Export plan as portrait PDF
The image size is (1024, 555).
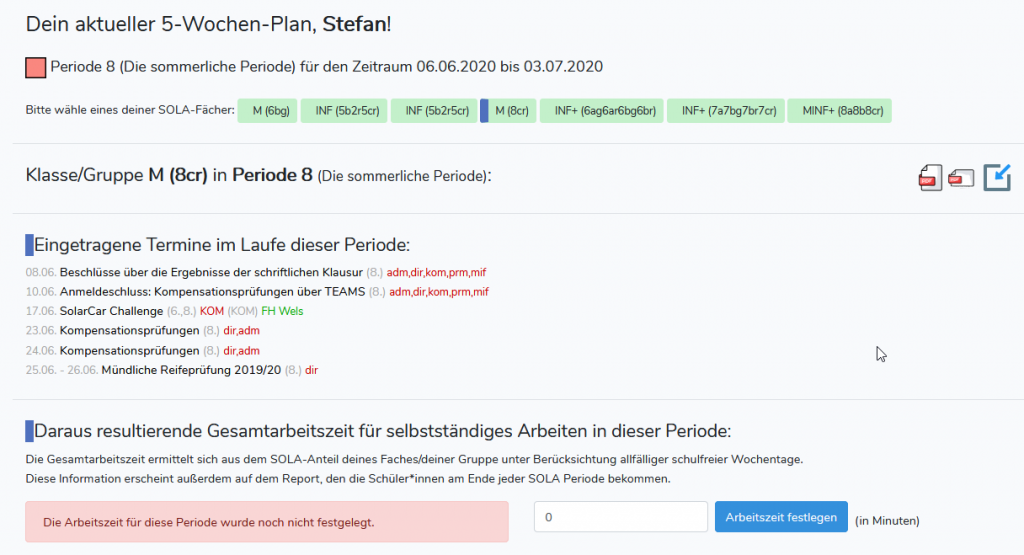pyautogui.click(x=930, y=178)
